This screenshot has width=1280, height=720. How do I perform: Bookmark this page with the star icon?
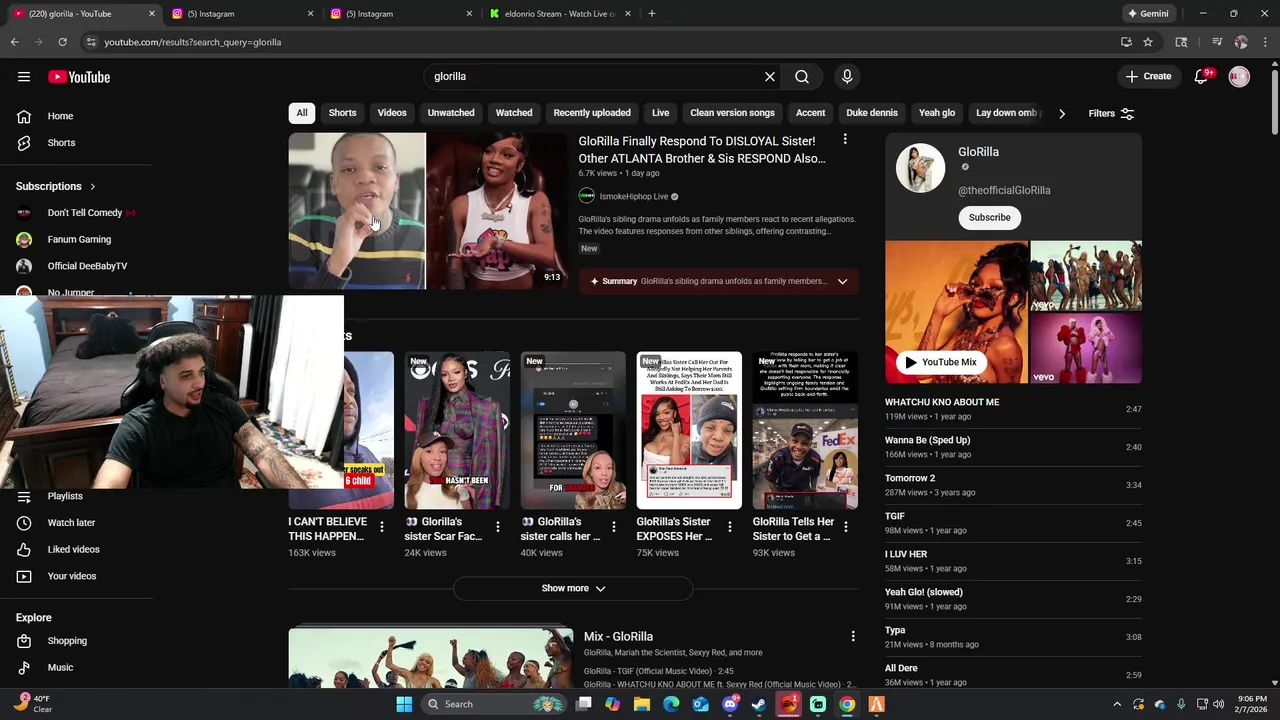pos(1148,42)
